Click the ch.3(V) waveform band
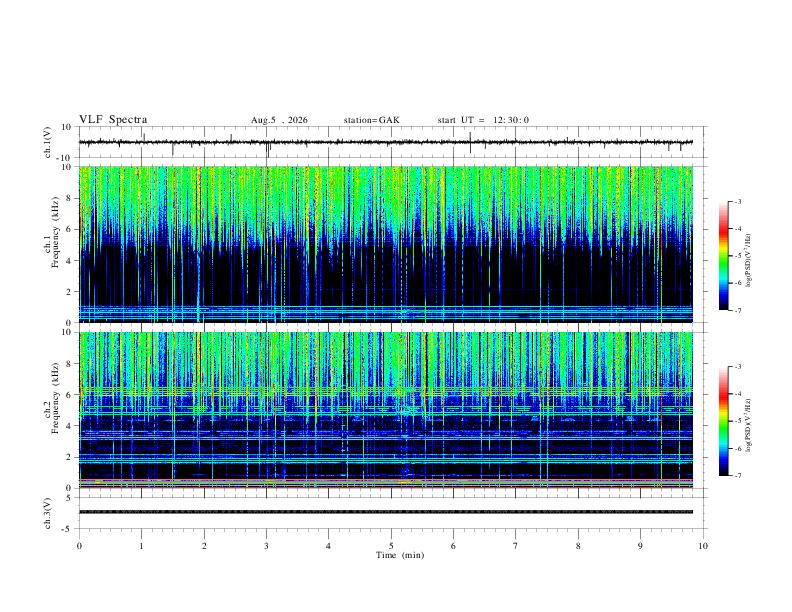Viewport: 792px width, 612px height. coord(386,512)
